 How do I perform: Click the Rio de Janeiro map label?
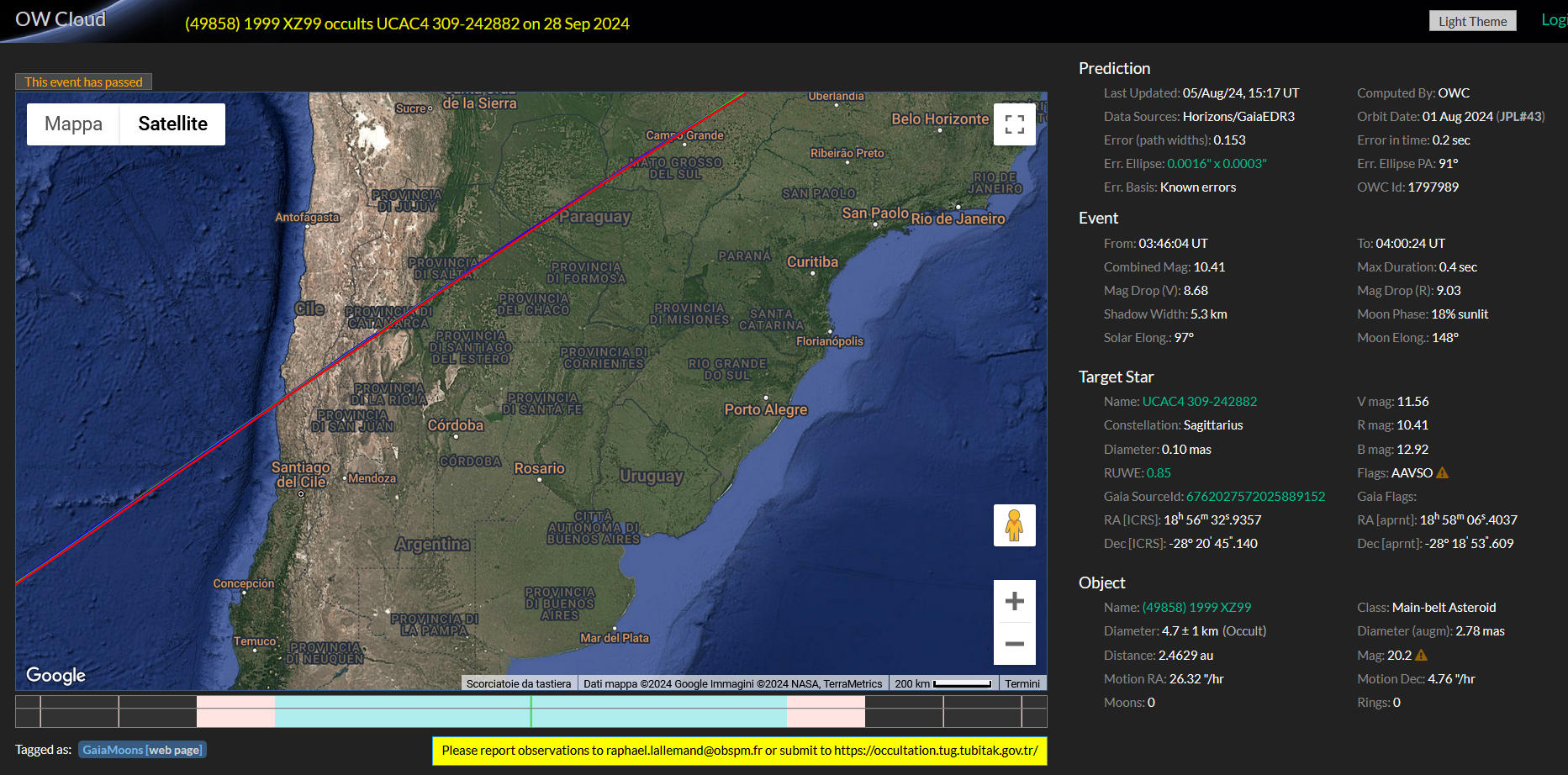958,219
